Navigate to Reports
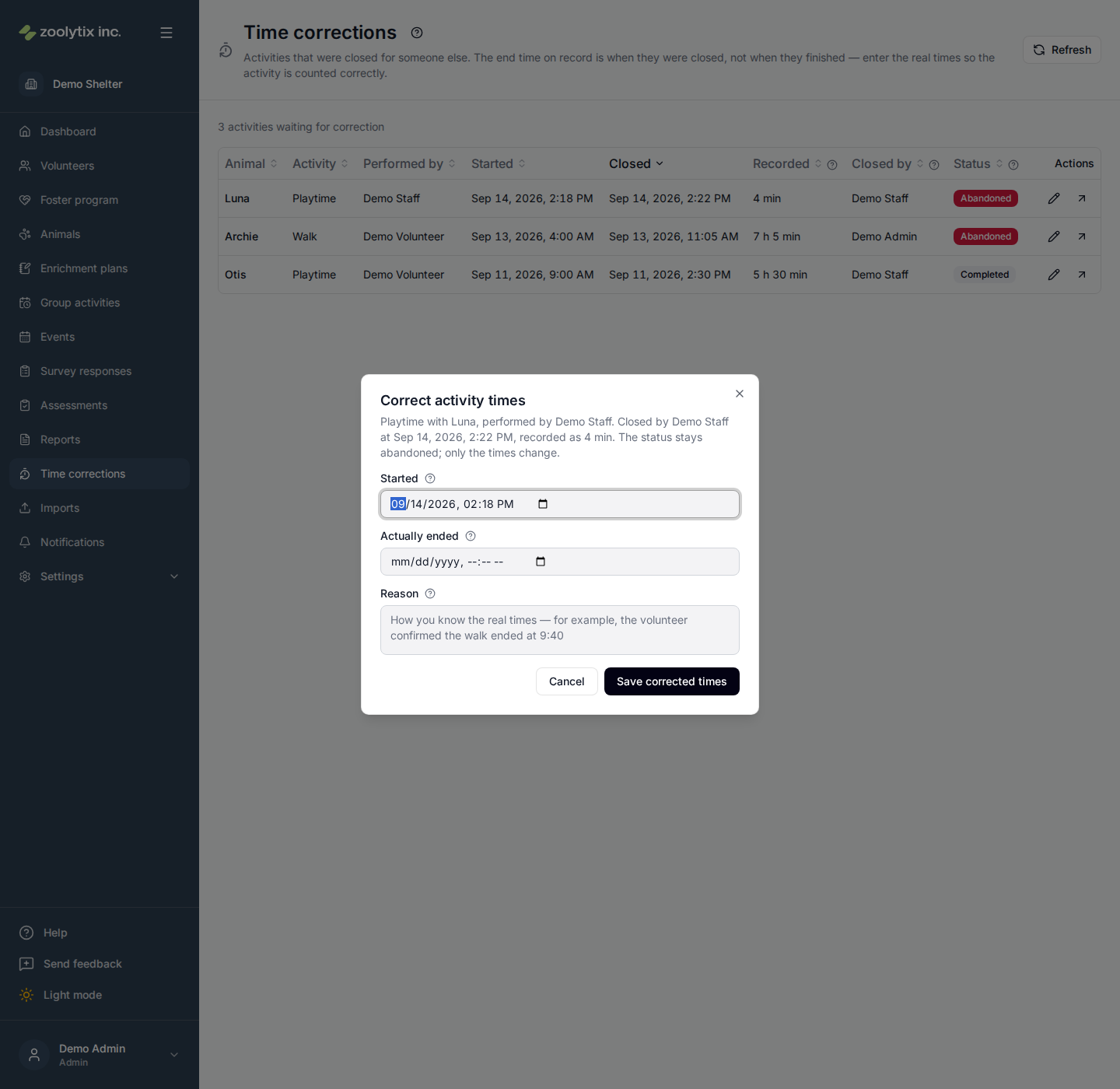Viewport: 1120px width, 1089px height. pos(100,439)
